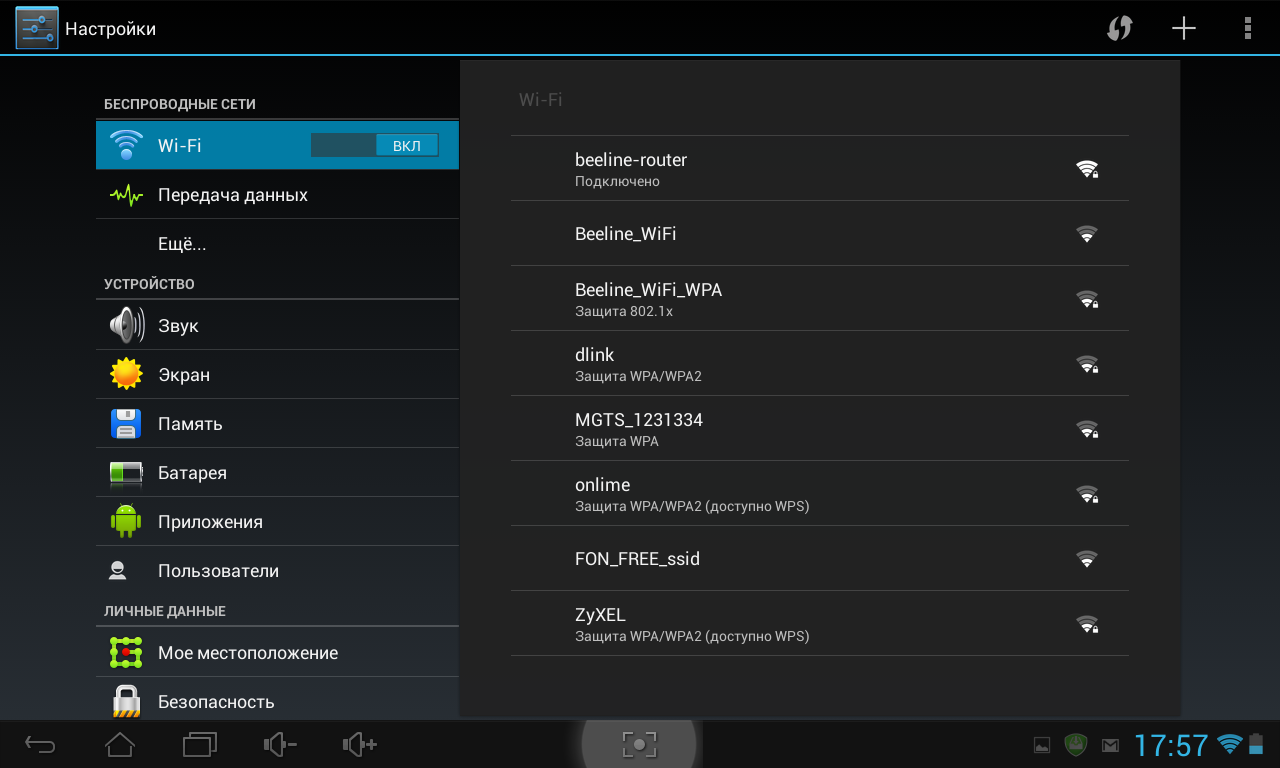Image resolution: width=1280 pixels, height=768 pixels.
Task: Click open signal icon for FON_FREE_ssid
Action: point(1087,559)
